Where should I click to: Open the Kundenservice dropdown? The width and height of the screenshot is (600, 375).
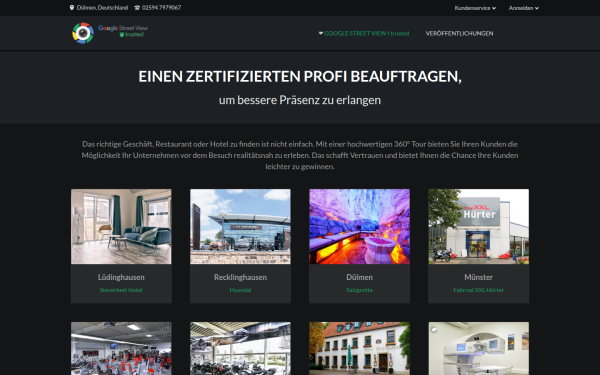[475, 8]
